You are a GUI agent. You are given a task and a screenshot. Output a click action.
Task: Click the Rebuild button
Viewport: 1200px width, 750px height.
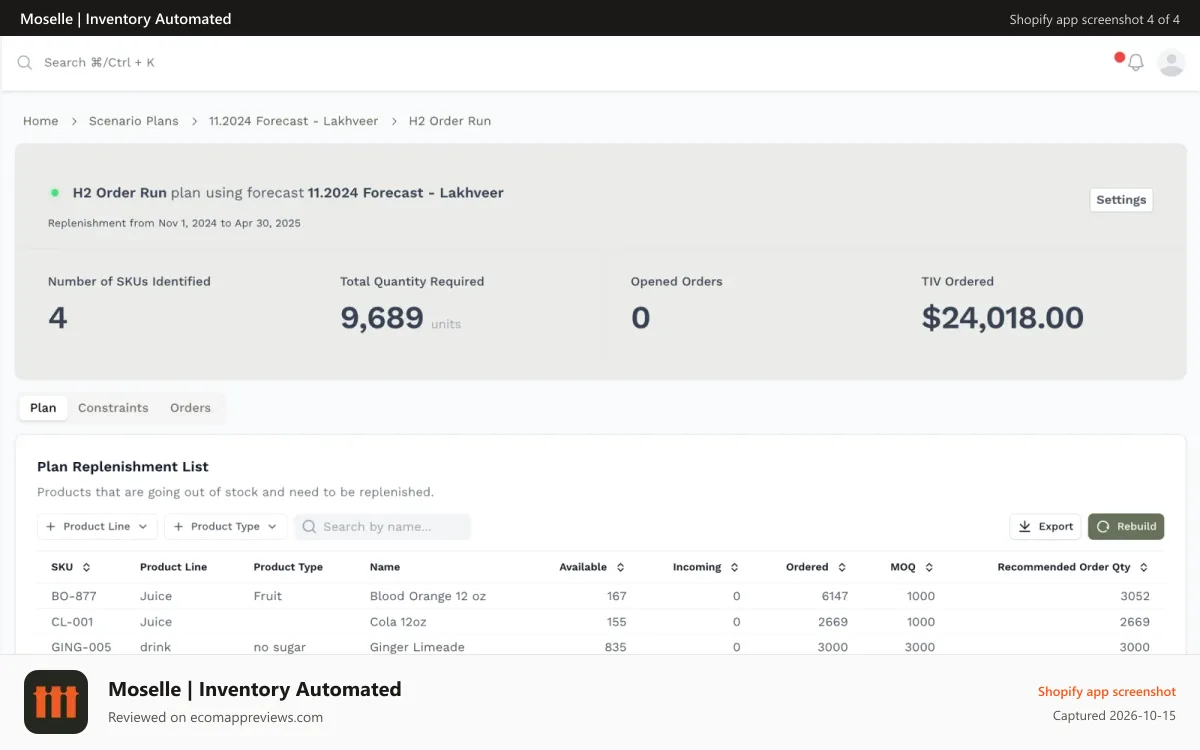click(1126, 526)
